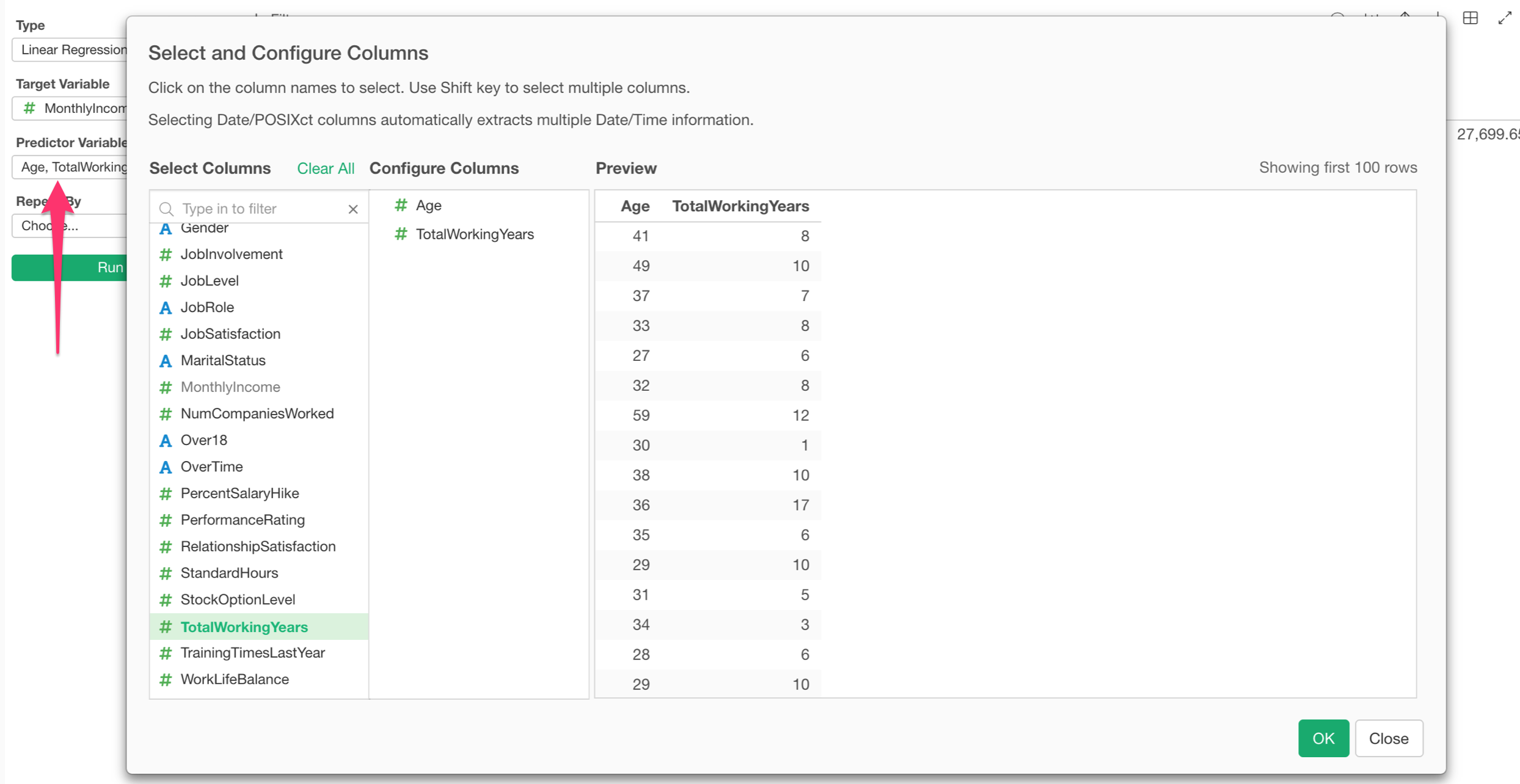Click the Age header in the Preview table
This screenshot has width=1520, height=784.
635,206
